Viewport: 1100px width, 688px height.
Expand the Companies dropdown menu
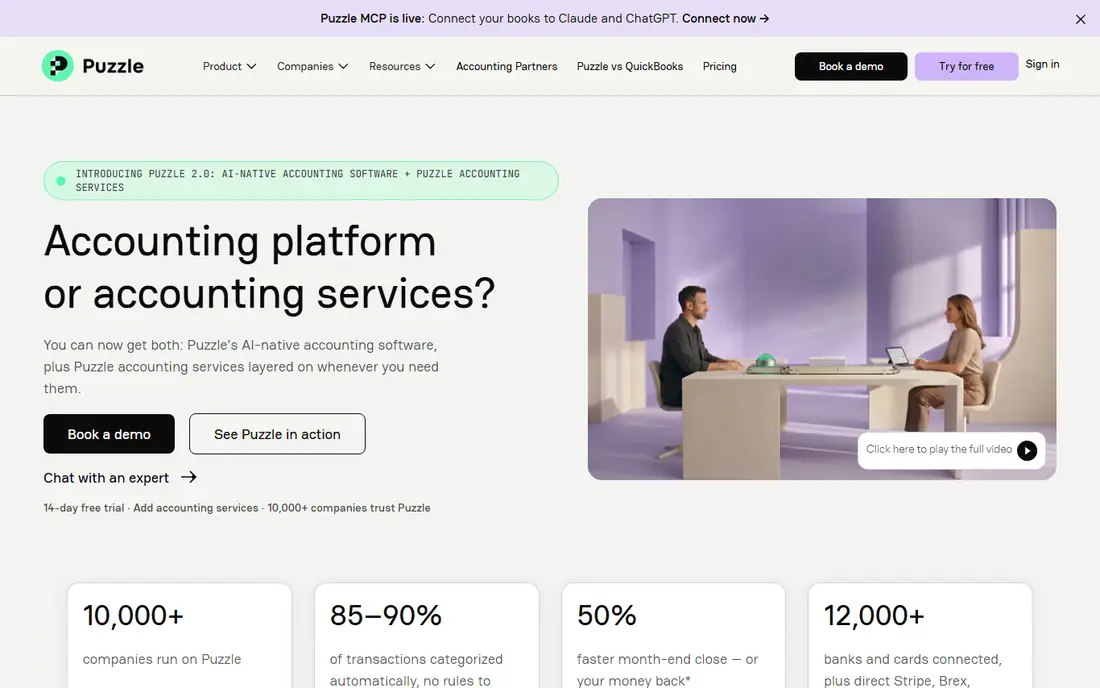[x=312, y=67]
